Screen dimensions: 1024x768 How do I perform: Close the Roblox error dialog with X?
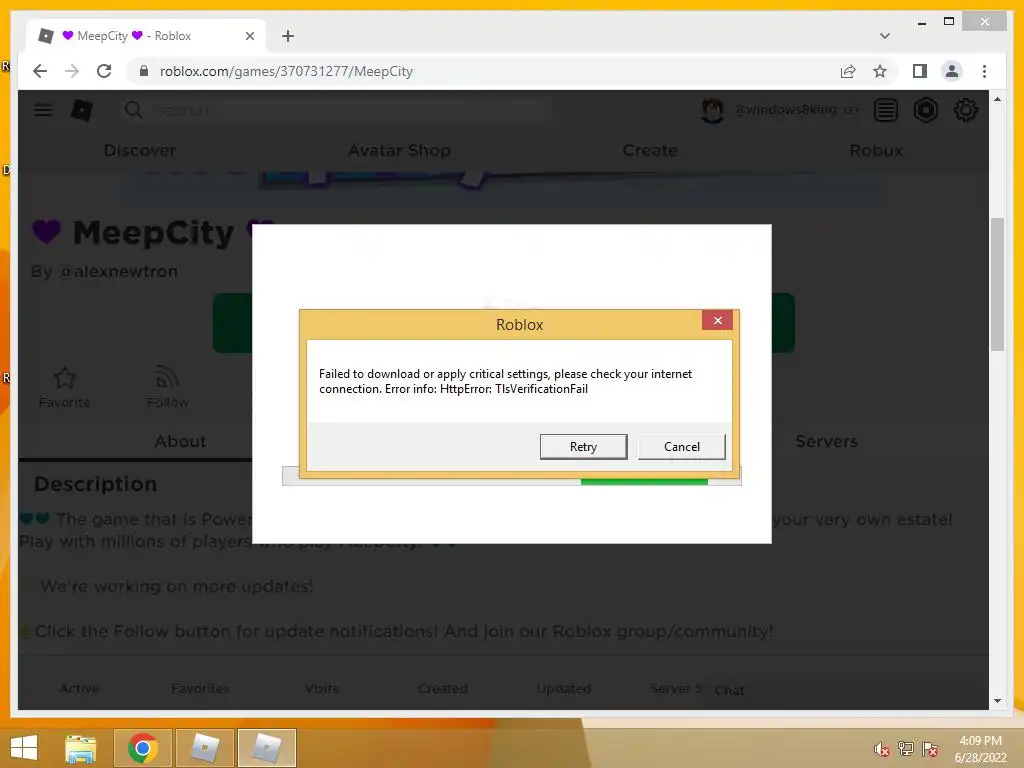(717, 320)
